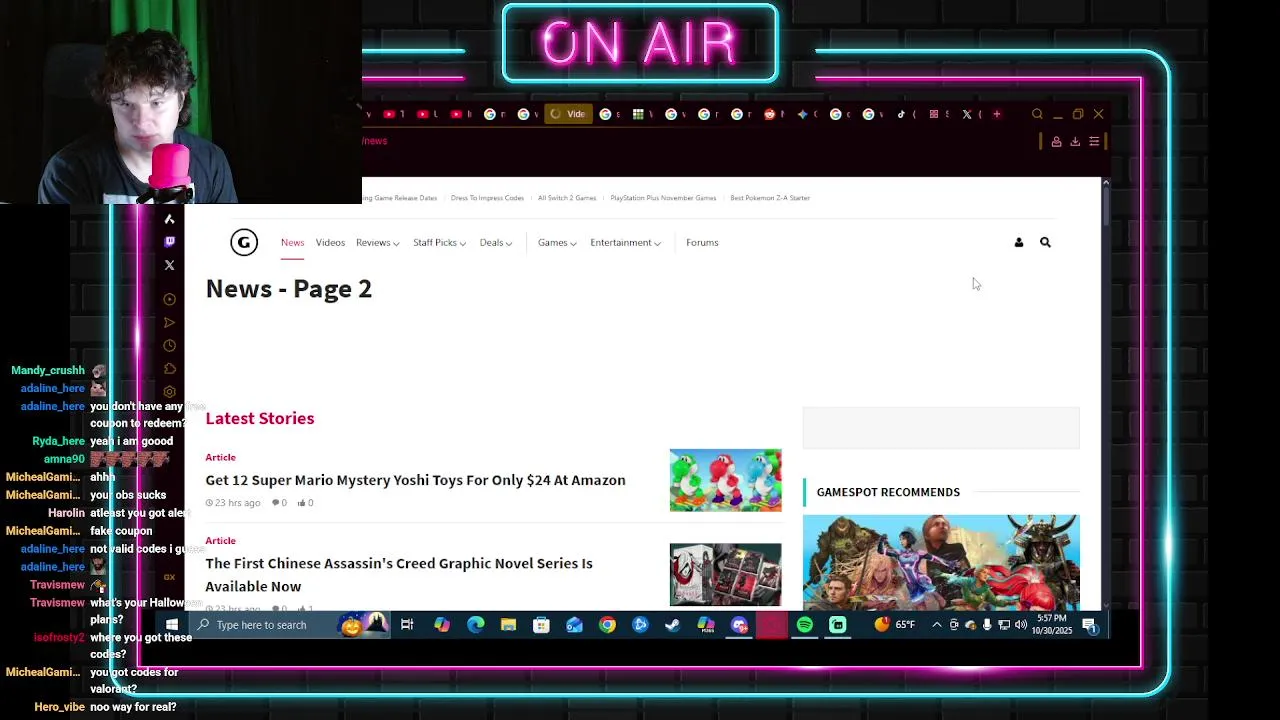The width and height of the screenshot is (1280, 720).
Task: Click the taskbar volume speaker icon
Action: pos(1020,625)
